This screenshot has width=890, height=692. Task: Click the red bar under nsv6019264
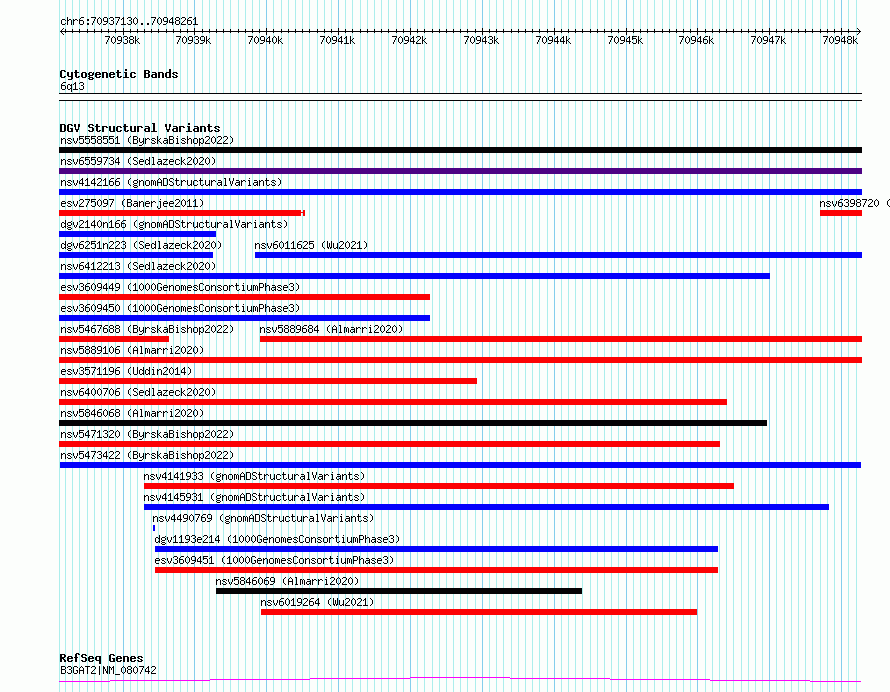[x=479, y=613]
